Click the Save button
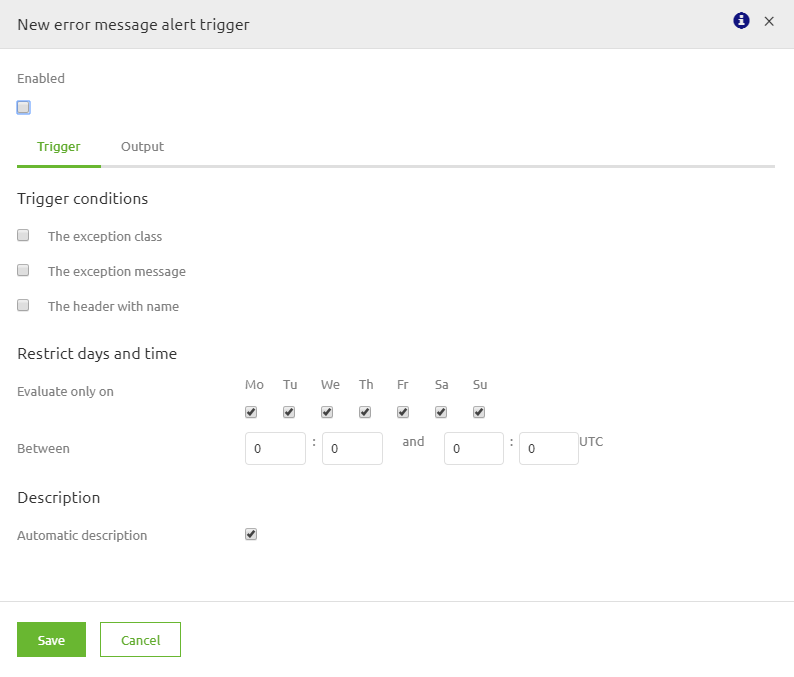 pyautogui.click(x=51, y=640)
